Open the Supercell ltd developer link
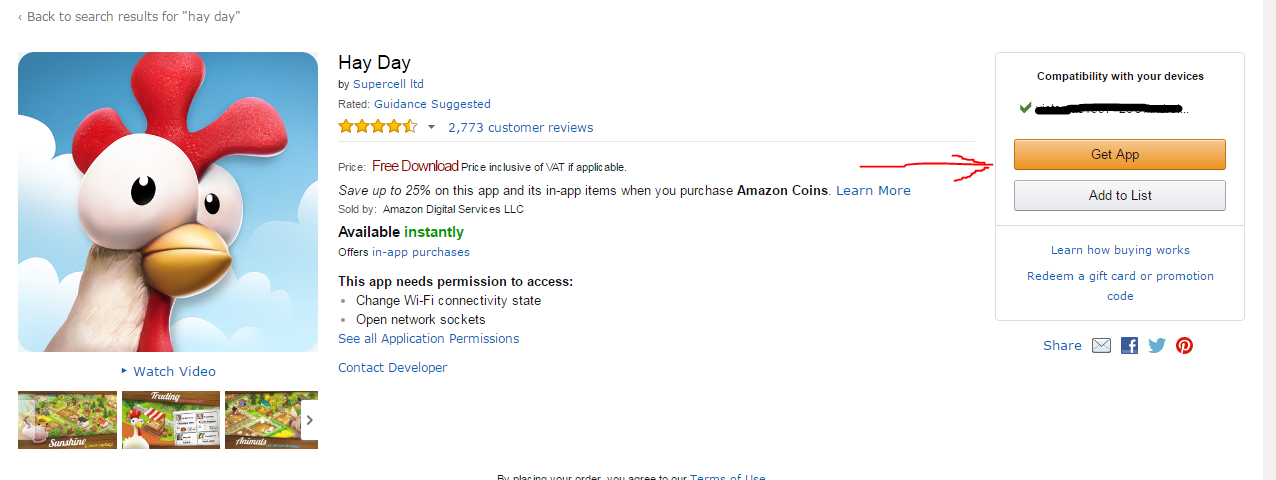This screenshot has height=480, width=1276. [x=388, y=84]
